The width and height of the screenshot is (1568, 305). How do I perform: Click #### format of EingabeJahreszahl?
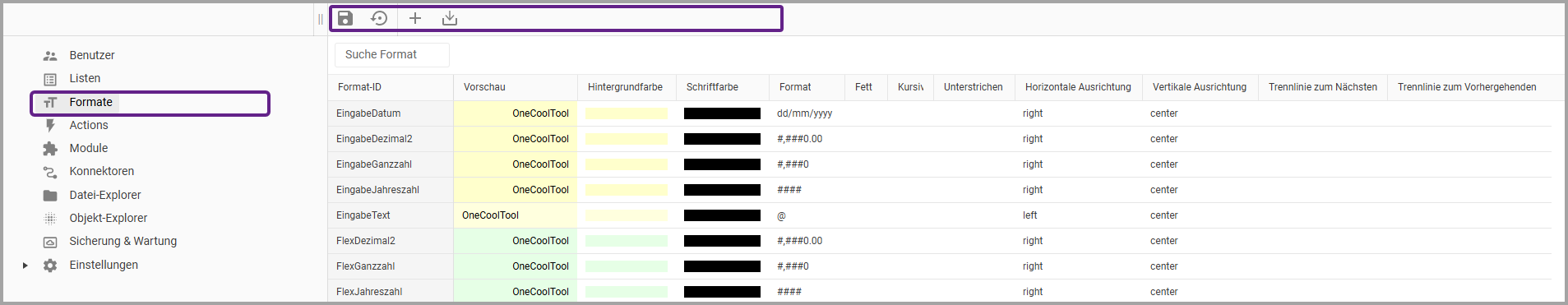(x=789, y=190)
